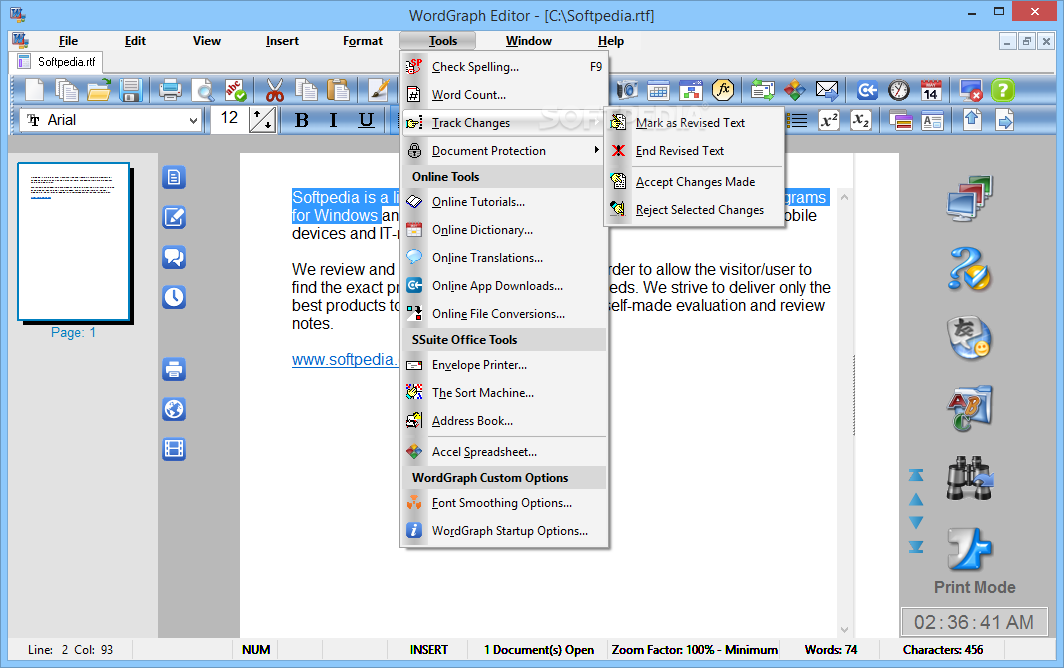This screenshot has height=668, width=1064.
Task: Click the document scrollbar down arrow
Action: (x=845, y=629)
